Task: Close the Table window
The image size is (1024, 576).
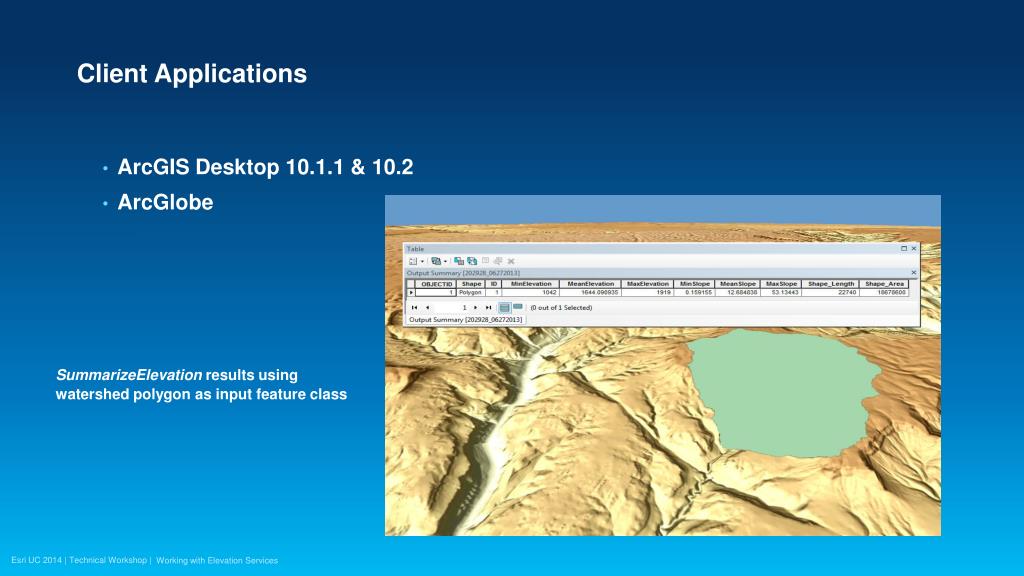Action: (x=914, y=248)
